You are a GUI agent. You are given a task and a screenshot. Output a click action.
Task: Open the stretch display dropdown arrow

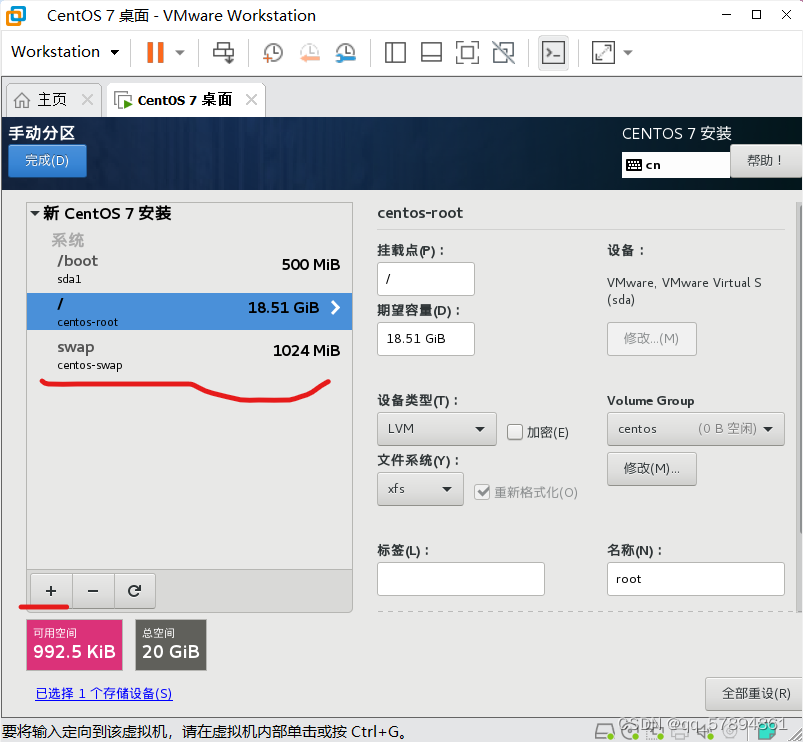(628, 52)
